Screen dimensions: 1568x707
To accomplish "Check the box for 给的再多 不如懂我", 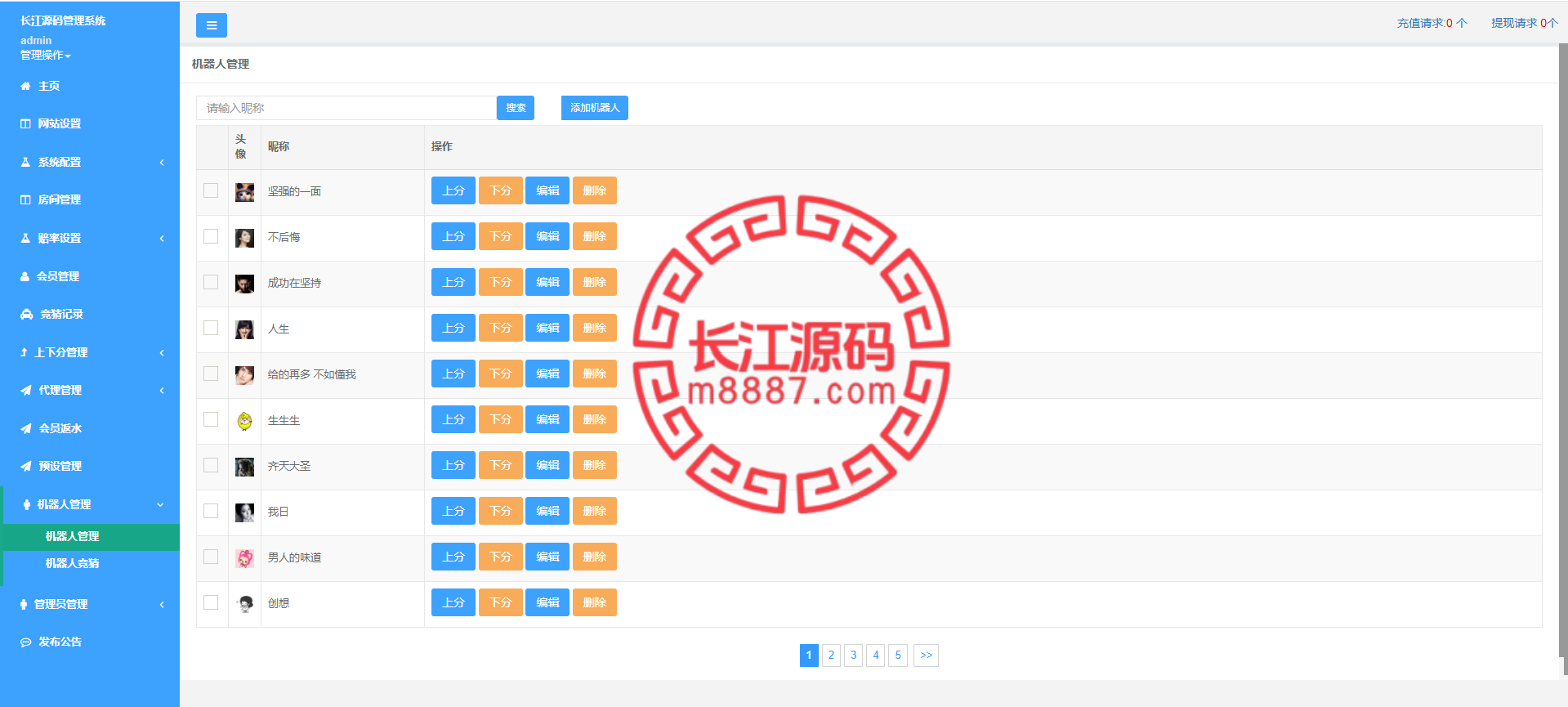I will [211, 374].
